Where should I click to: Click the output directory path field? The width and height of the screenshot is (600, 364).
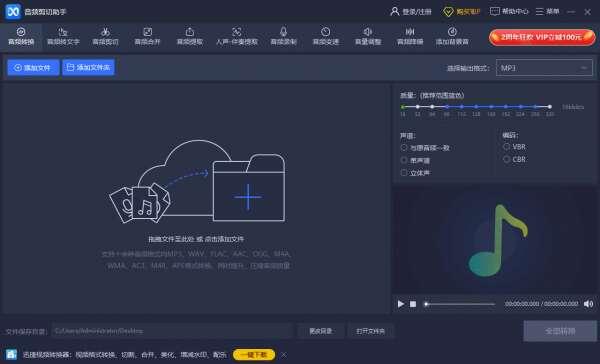coord(172,331)
